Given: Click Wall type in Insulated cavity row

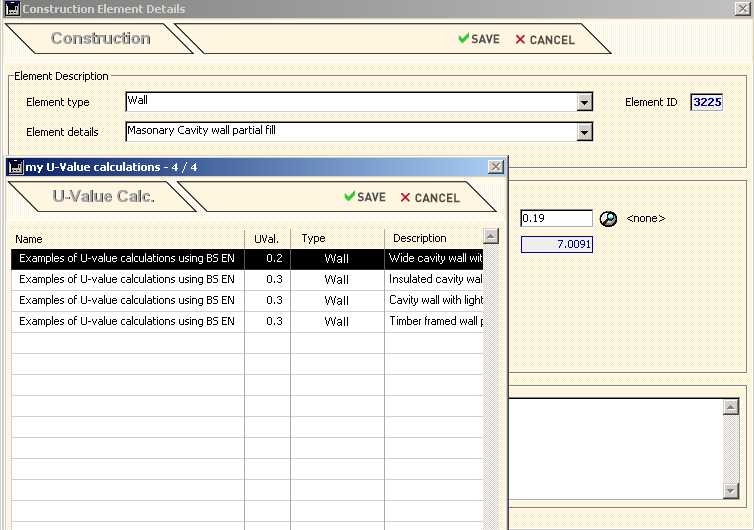Looking at the screenshot, I should coord(337,279).
